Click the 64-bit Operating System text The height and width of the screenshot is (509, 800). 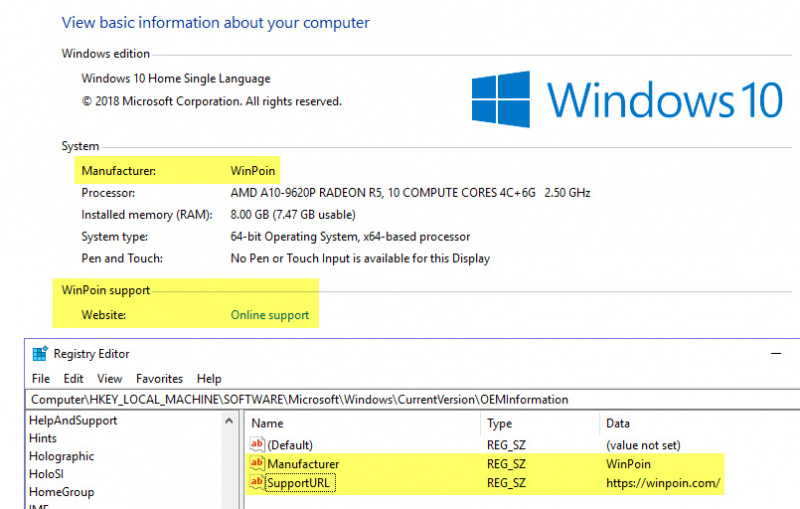tap(350, 237)
